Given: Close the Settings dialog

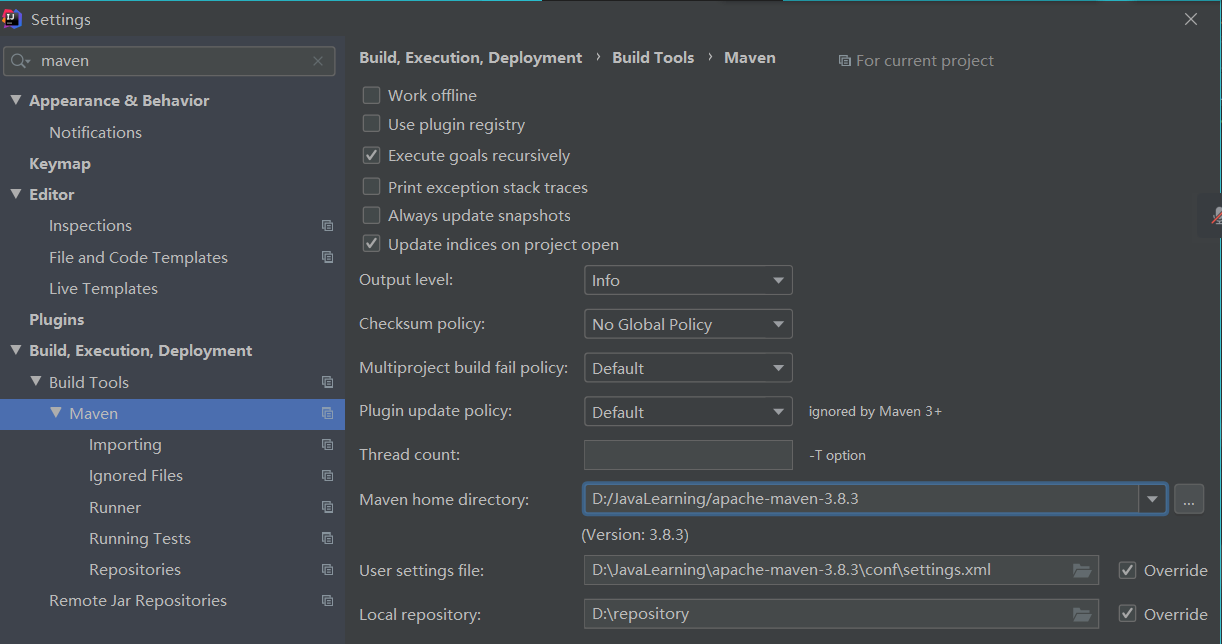Looking at the screenshot, I should tap(1191, 19).
